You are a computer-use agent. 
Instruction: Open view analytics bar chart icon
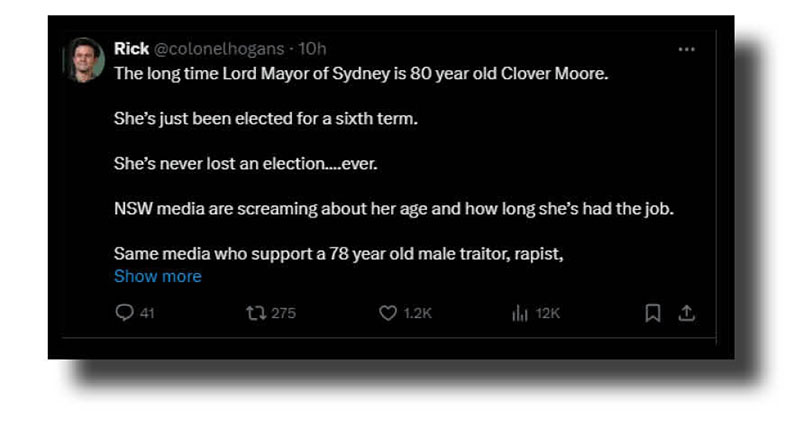[x=520, y=313]
